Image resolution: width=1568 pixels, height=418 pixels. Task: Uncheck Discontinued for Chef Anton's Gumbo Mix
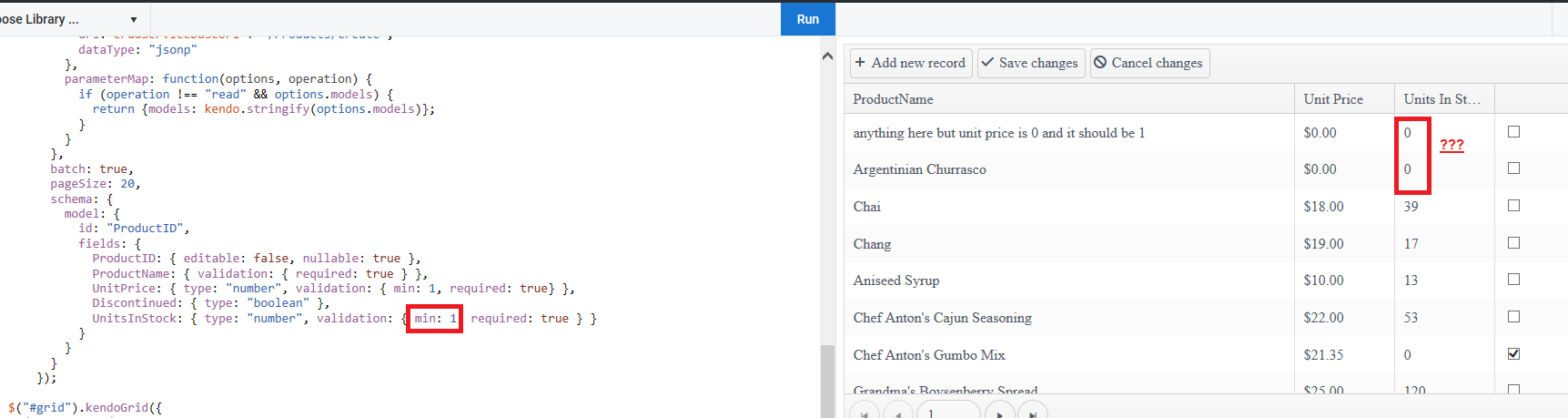pos(1513,354)
